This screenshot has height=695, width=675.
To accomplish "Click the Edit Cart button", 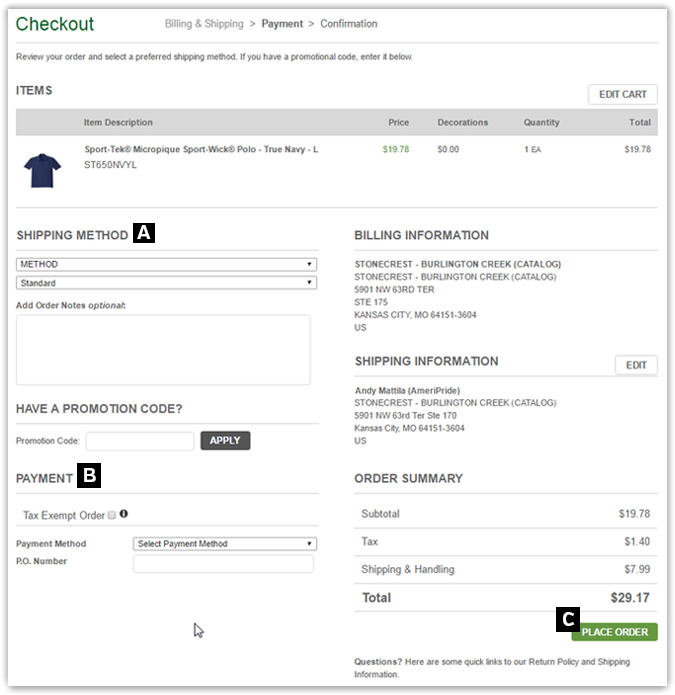I will click(622, 94).
